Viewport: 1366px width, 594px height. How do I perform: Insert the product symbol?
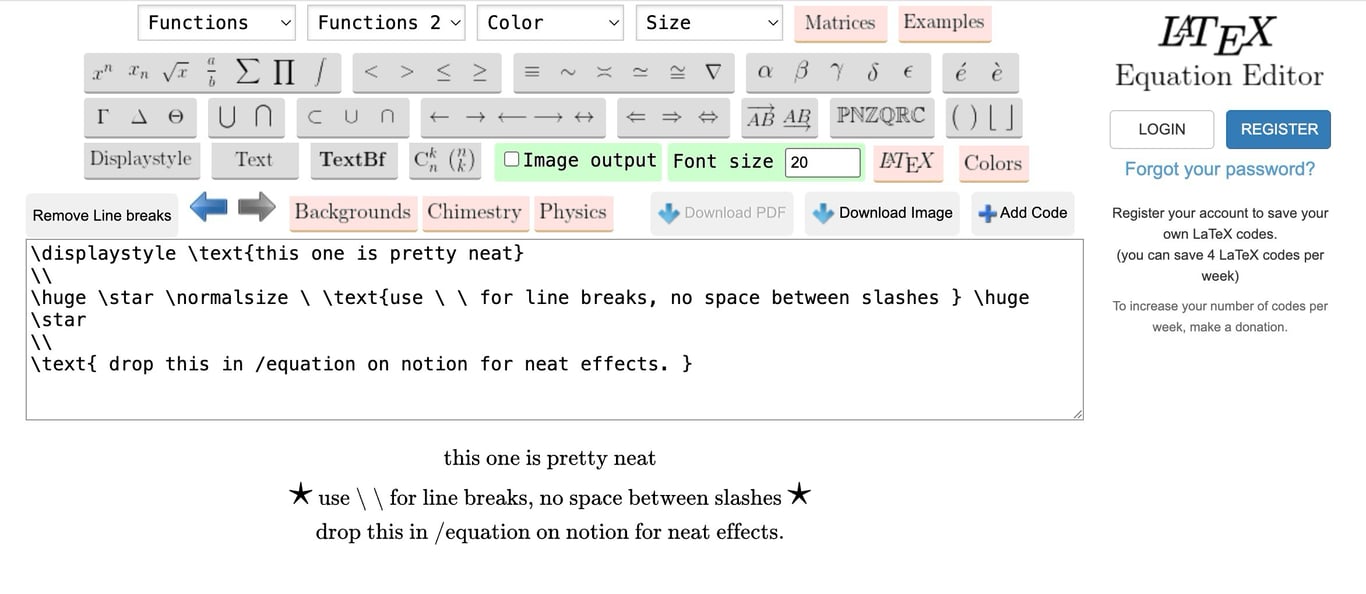[281, 71]
